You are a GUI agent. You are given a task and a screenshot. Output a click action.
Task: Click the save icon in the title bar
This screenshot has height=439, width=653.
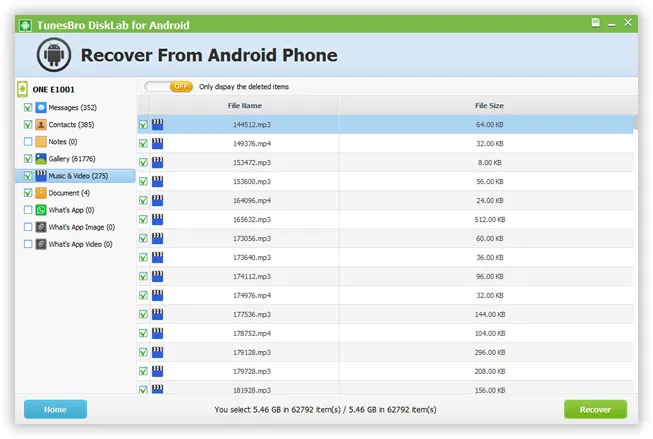596,22
